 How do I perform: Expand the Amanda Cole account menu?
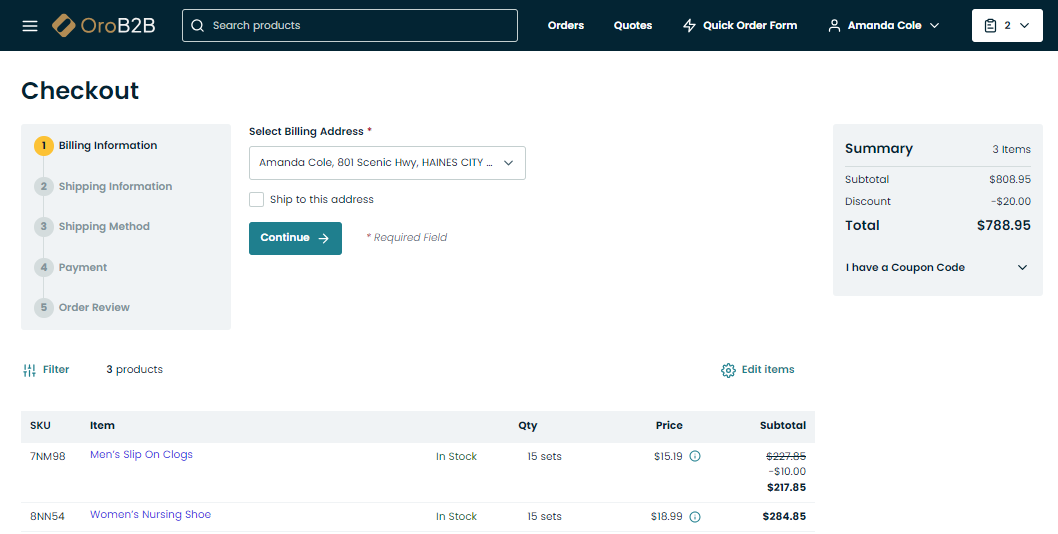(884, 25)
